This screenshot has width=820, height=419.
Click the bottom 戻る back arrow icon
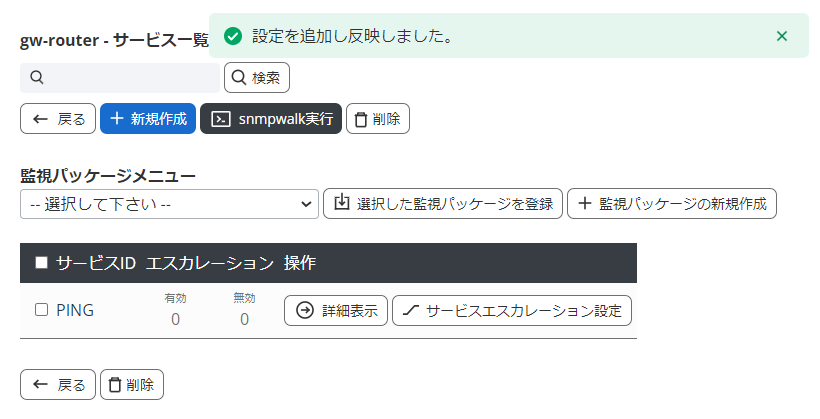[41, 384]
